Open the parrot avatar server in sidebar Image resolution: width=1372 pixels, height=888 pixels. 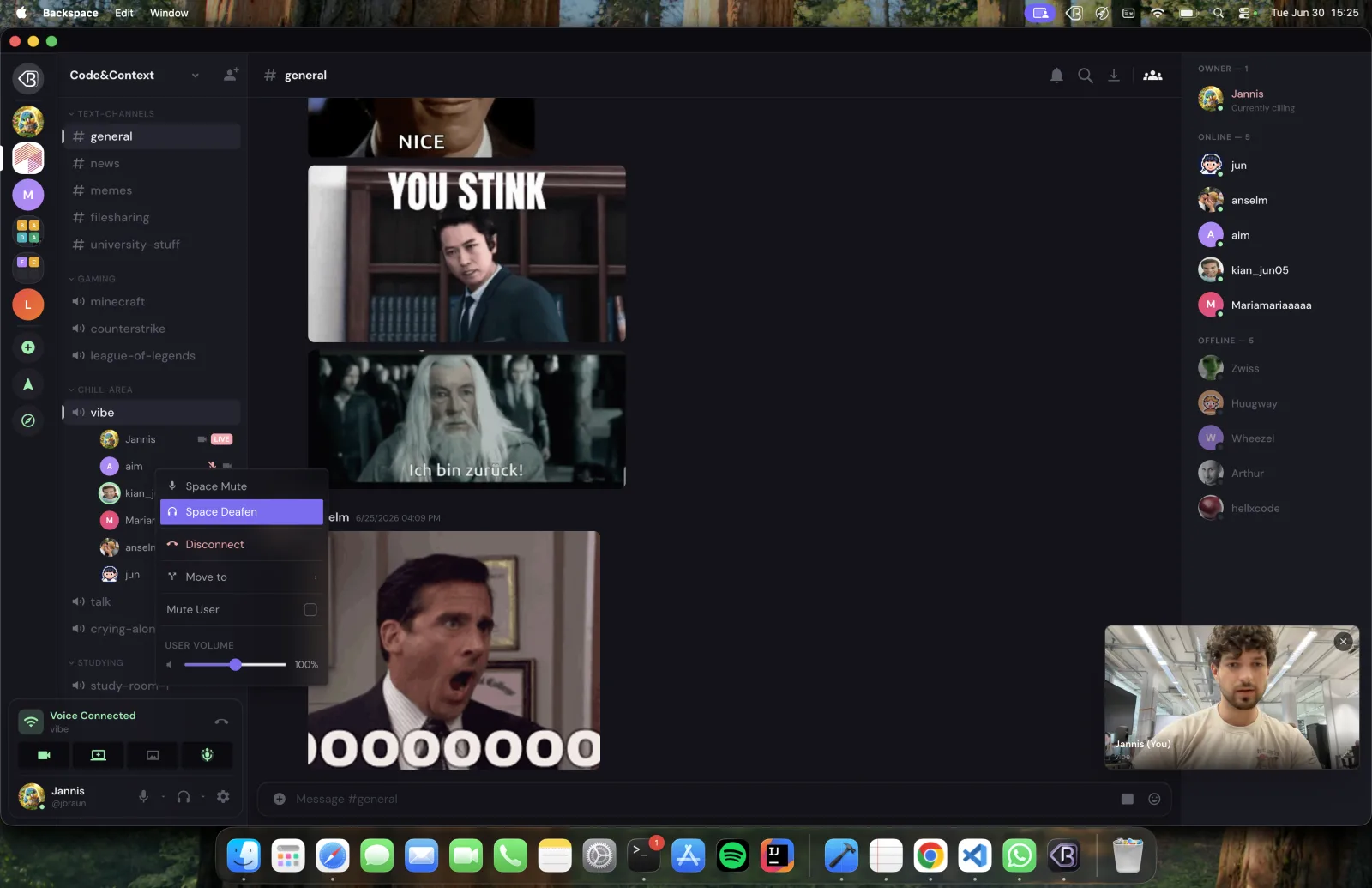28,122
